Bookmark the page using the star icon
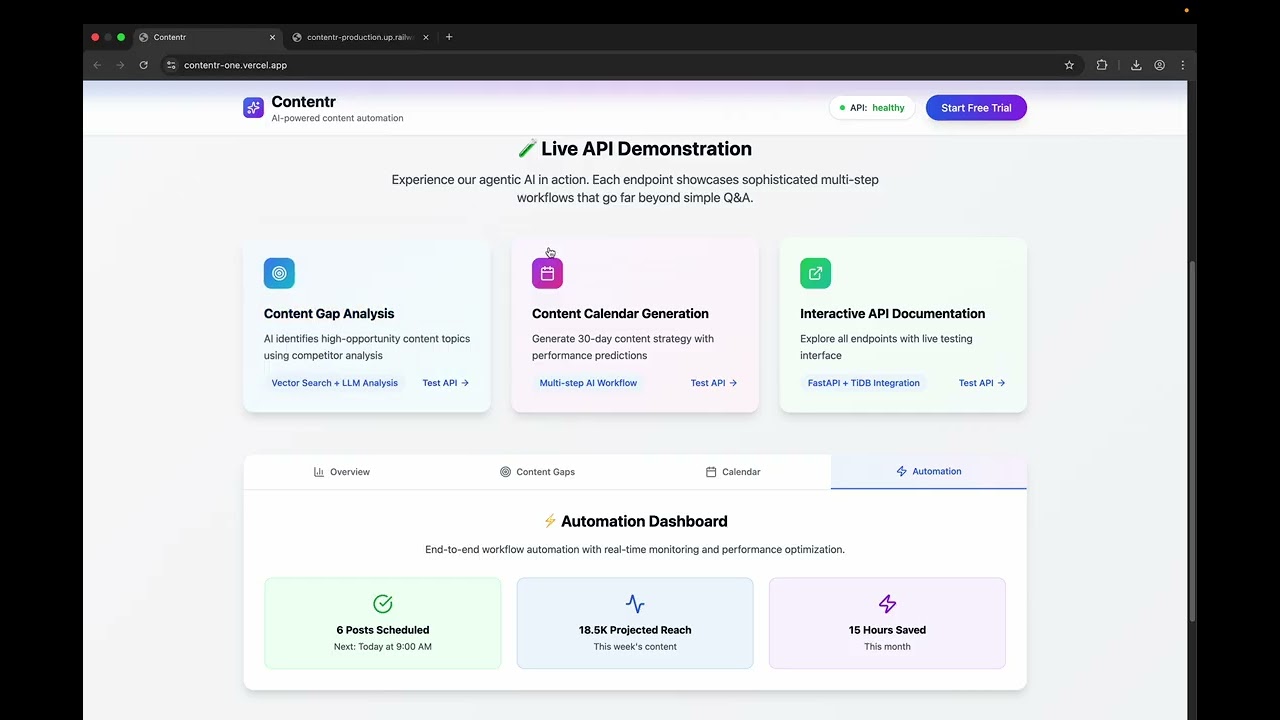Image resolution: width=1280 pixels, height=720 pixels. pyautogui.click(x=1069, y=64)
